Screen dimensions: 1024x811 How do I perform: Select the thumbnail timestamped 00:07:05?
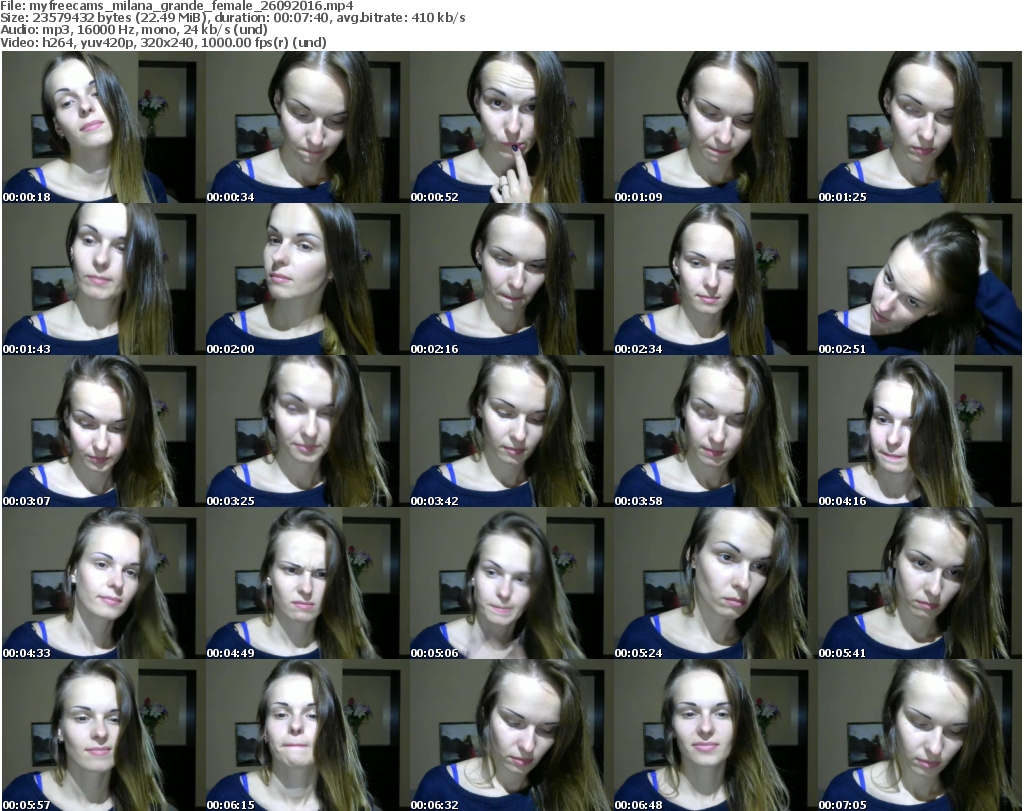pyautogui.click(x=920, y=735)
